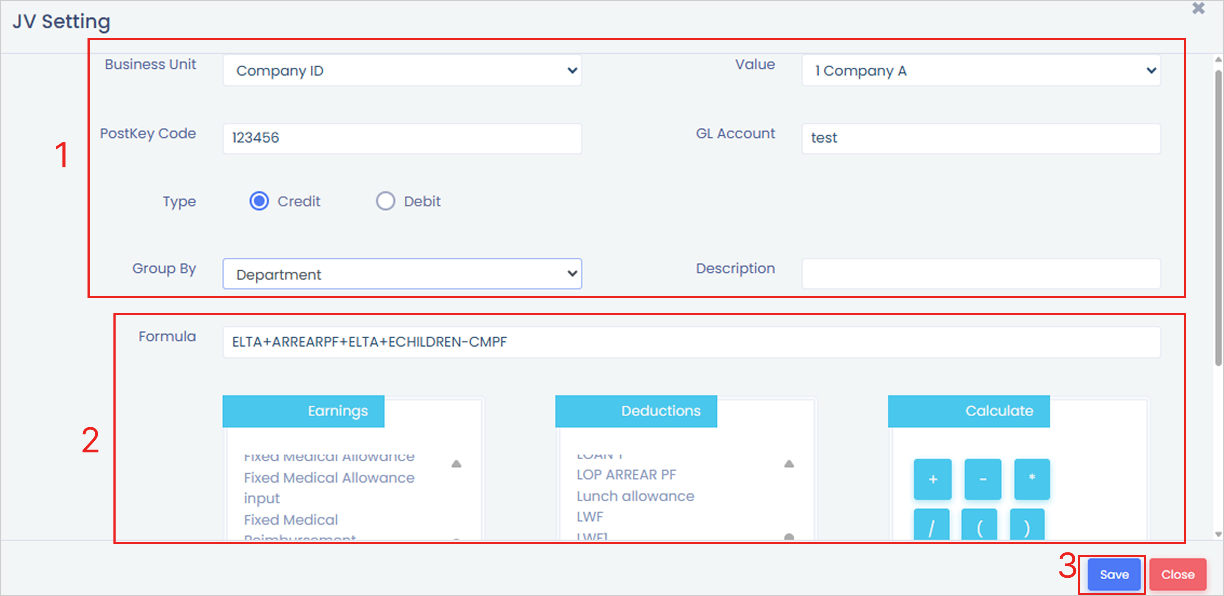Click the open parenthesis button
This screenshot has width=1224, height=596.
click(980, 527)
